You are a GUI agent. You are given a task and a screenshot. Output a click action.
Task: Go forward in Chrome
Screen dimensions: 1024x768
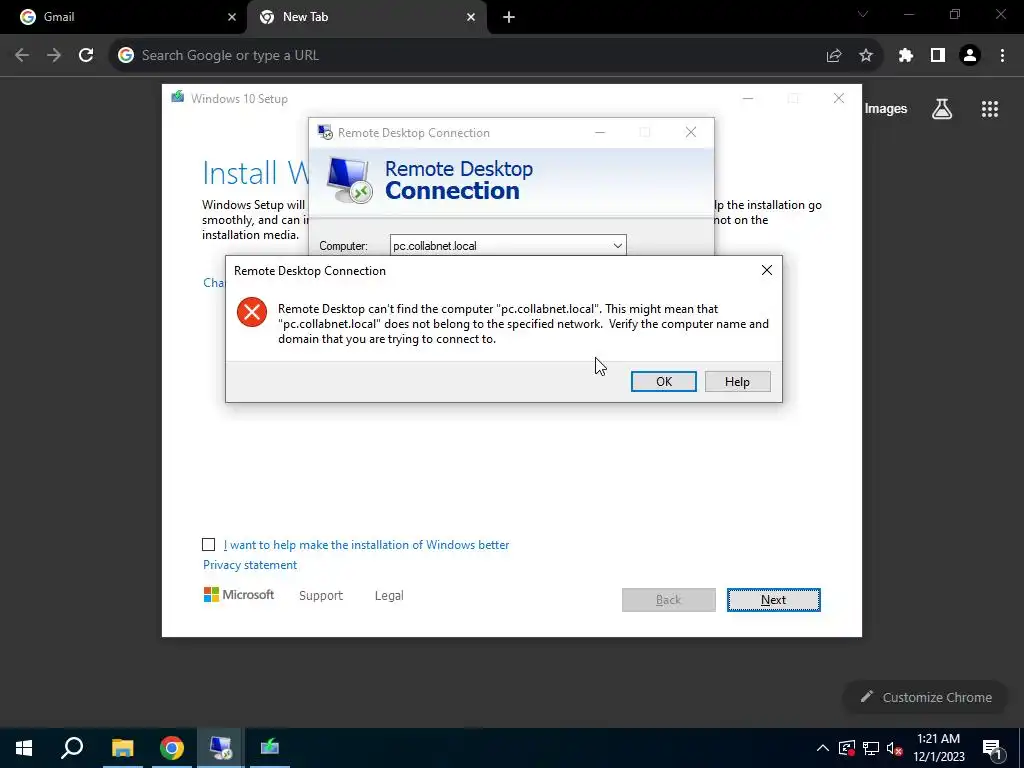coord(54,56)
